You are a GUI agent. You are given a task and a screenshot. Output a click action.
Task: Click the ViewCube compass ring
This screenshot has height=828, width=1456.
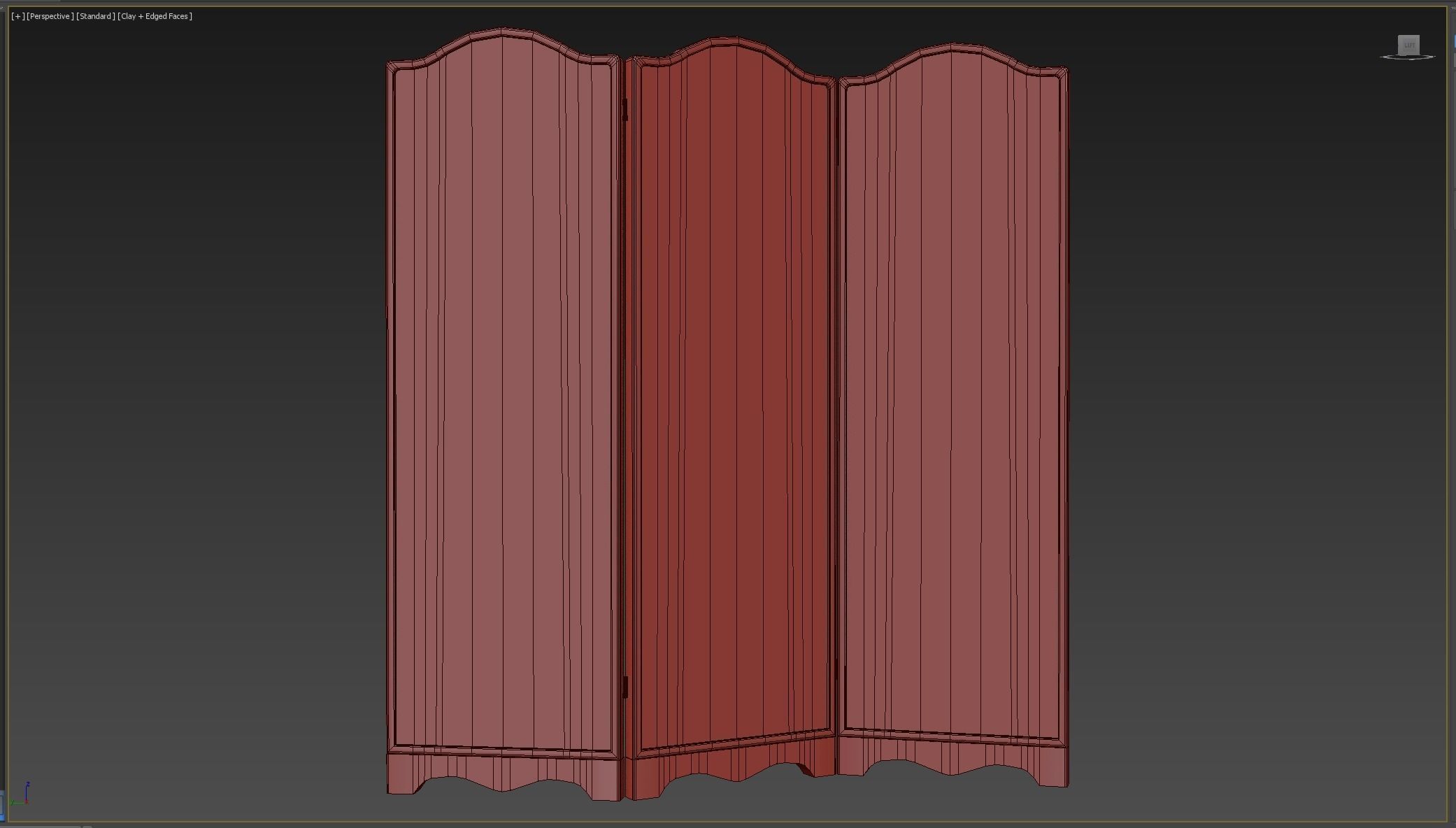[x=1408, y=57]
